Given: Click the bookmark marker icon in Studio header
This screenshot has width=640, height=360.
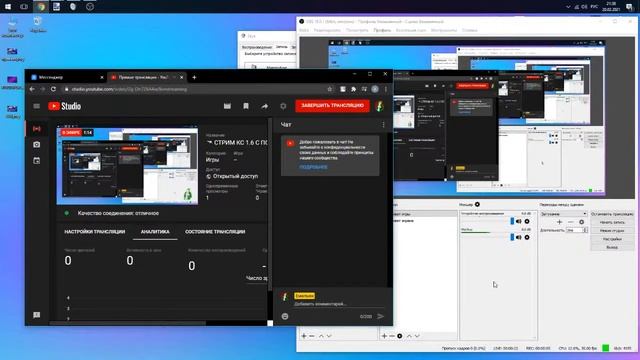Looking at the screenshot, I should pos(246,106).
